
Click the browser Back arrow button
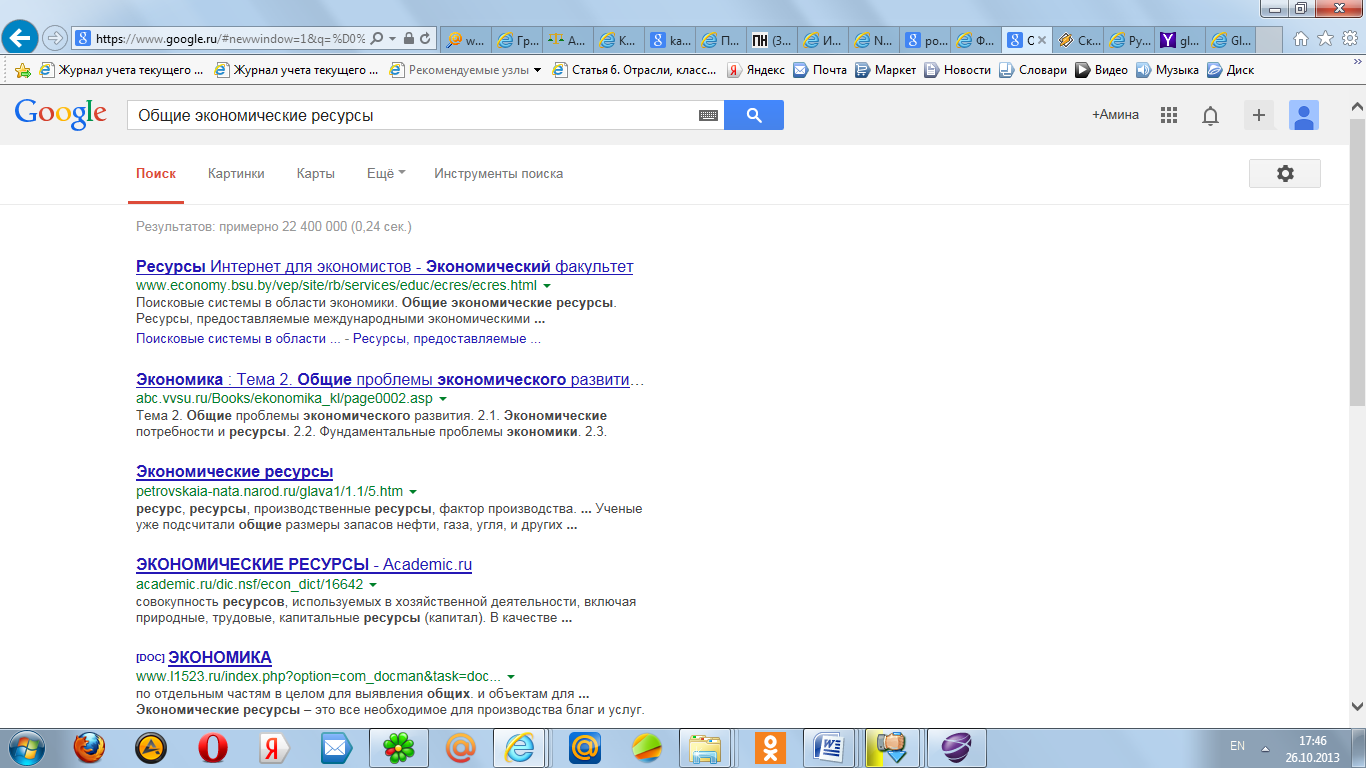(21, 39)
